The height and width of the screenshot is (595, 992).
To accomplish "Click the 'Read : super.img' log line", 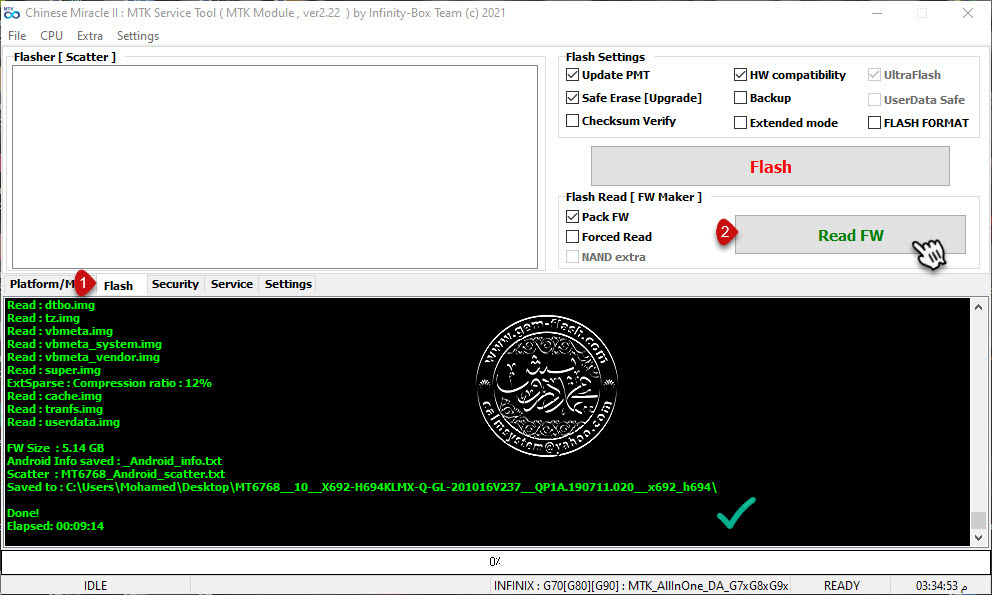I will (54, 370).
